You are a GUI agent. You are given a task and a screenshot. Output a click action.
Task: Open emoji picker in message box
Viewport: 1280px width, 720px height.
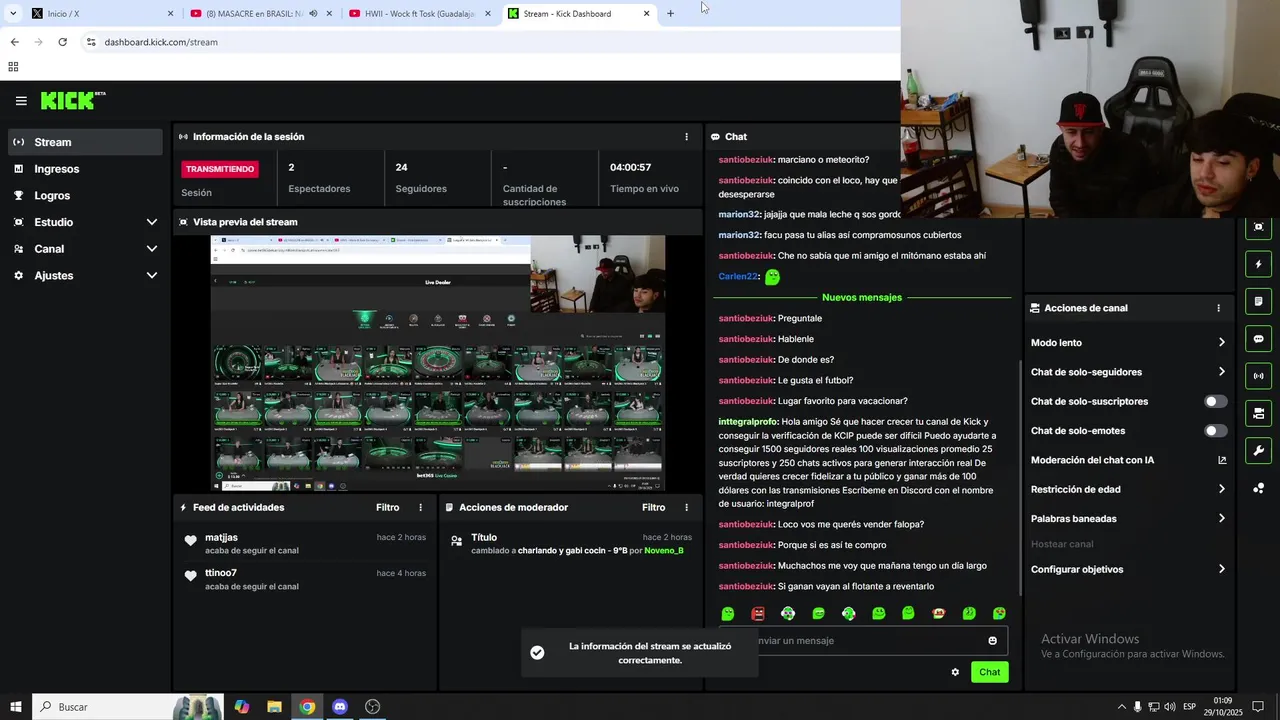(993, 641)
